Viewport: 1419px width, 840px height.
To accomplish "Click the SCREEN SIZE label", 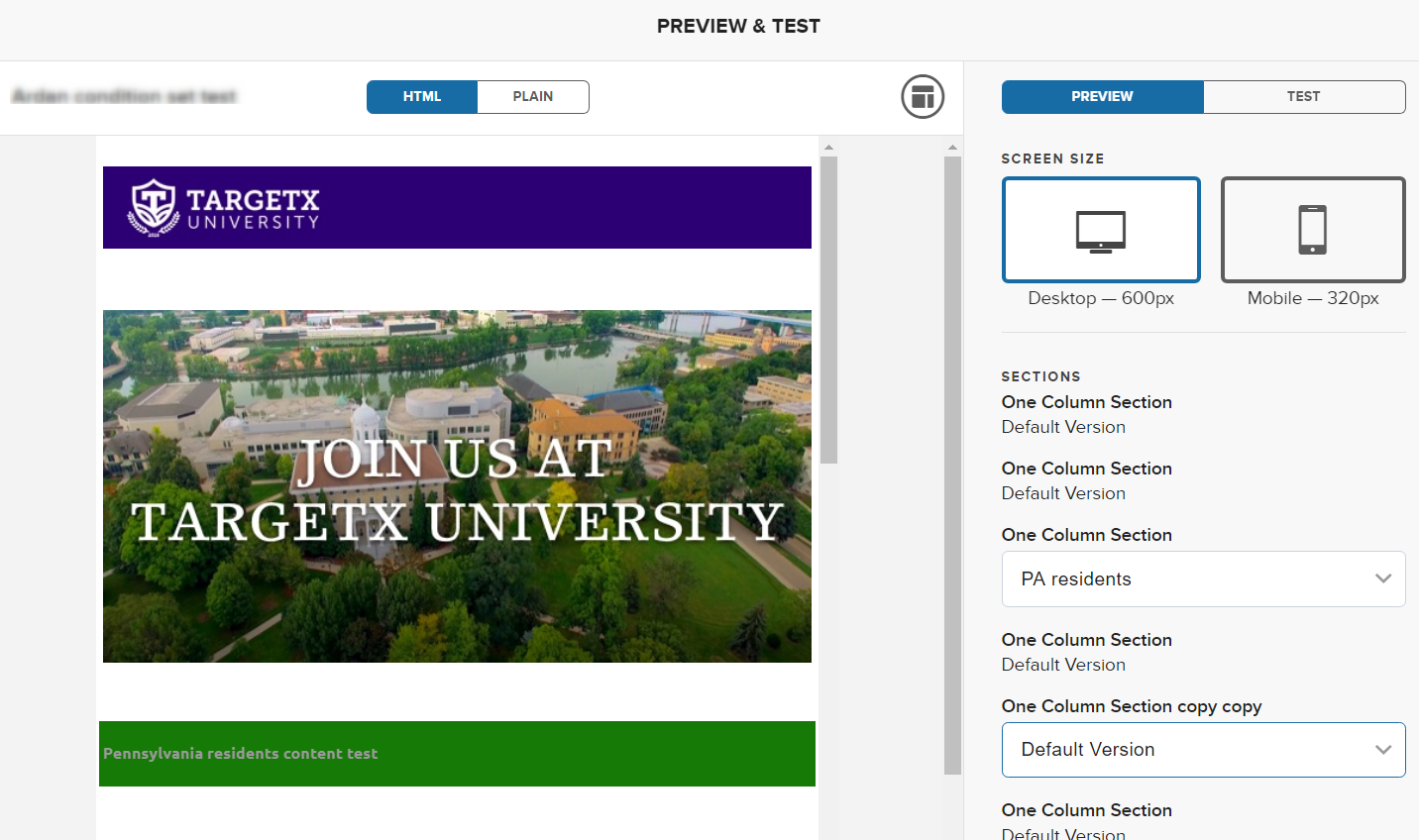I will coord(1052,158).
